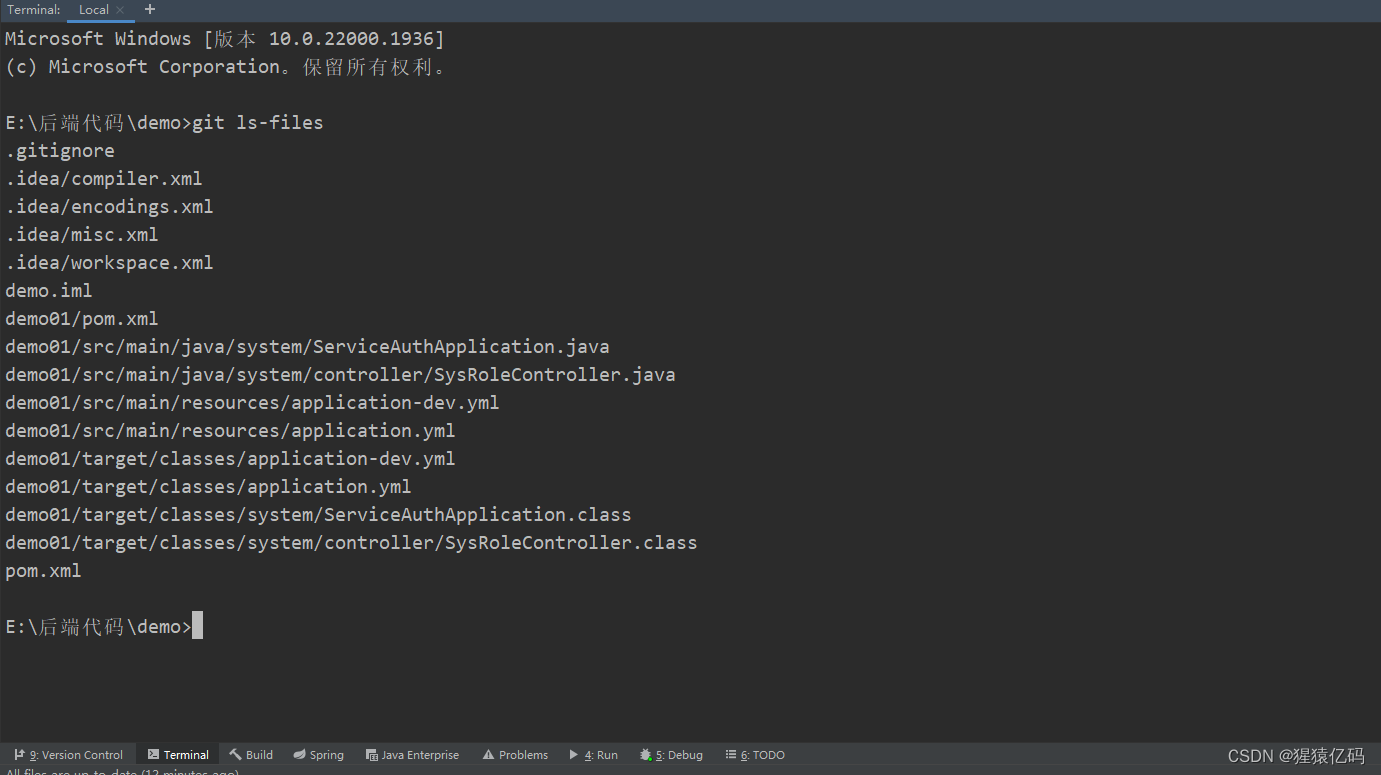Open the Debug tool window
Viewport: 1381px width, 775px height.
(671, 755)
